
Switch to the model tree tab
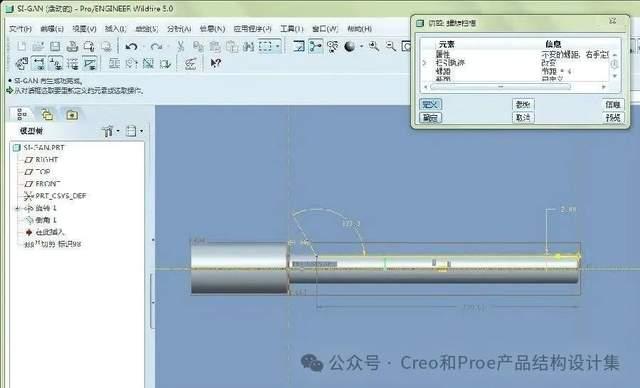[22, 115]
